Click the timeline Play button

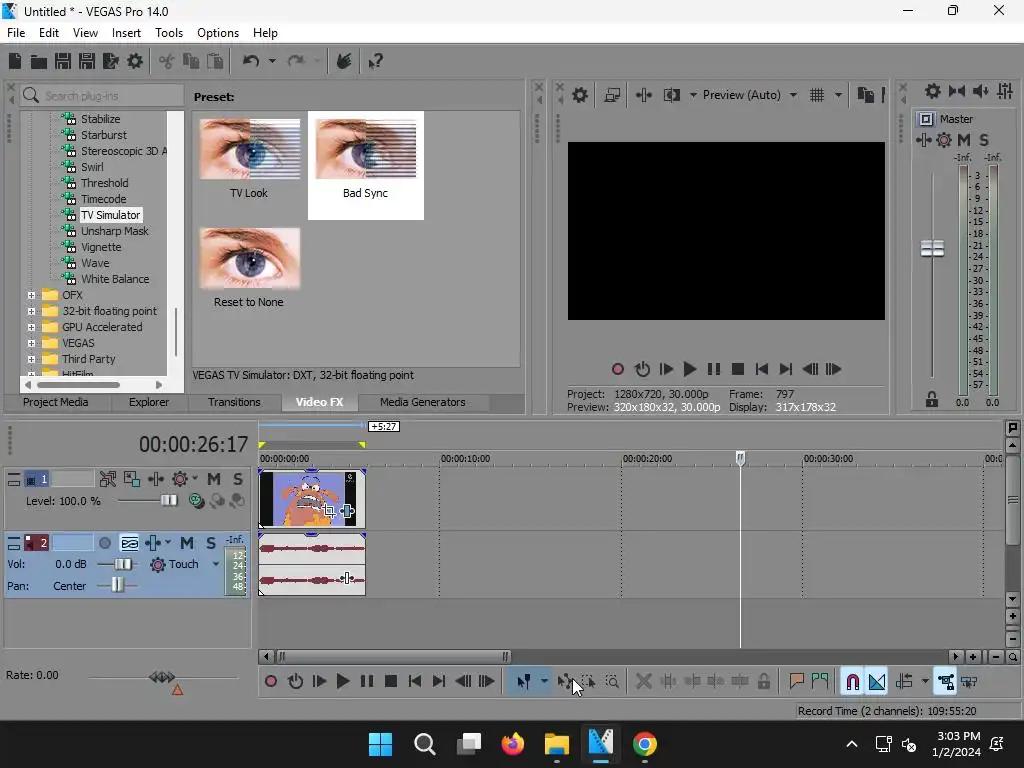342,682
